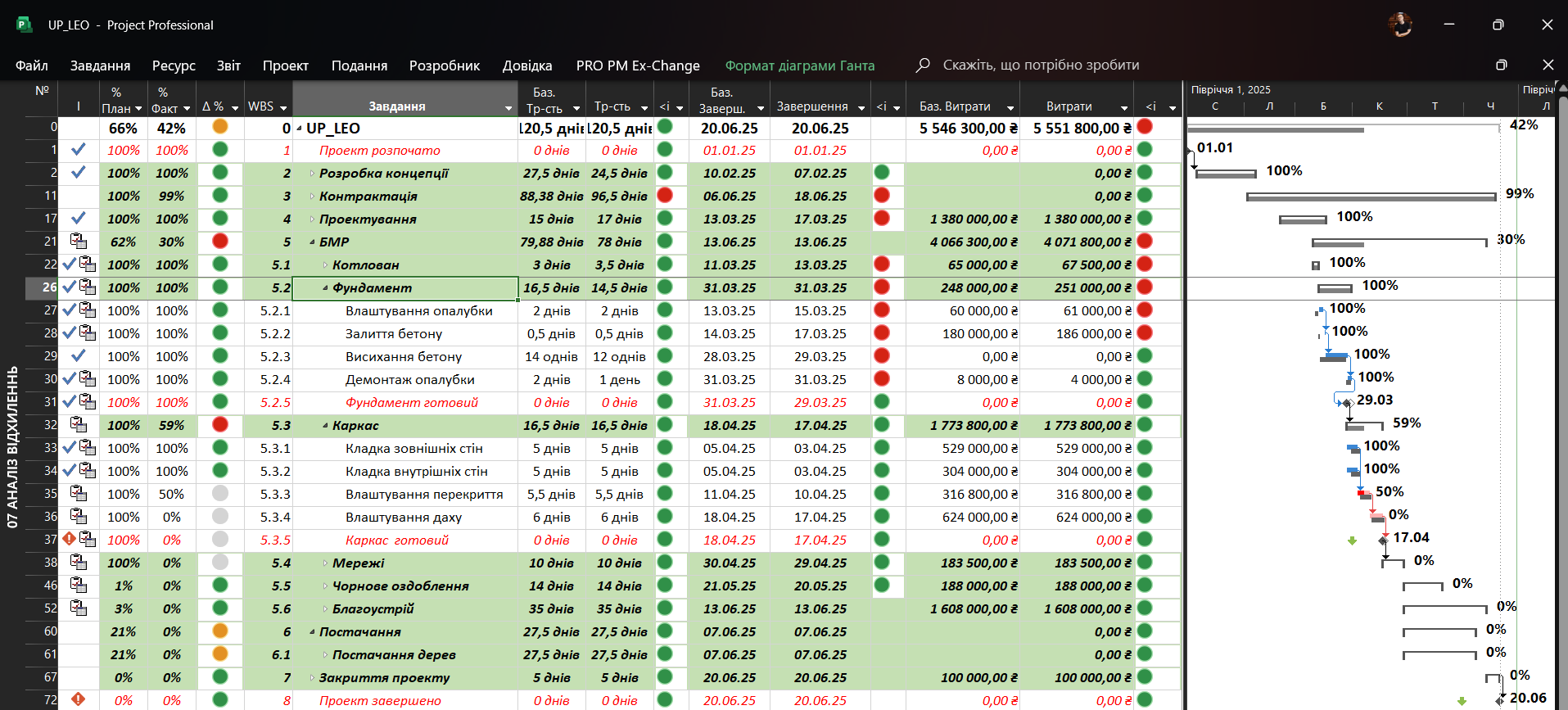Collapse the Каркас summary task
This screenshot has height=710, width=1568.
[325, 426]
